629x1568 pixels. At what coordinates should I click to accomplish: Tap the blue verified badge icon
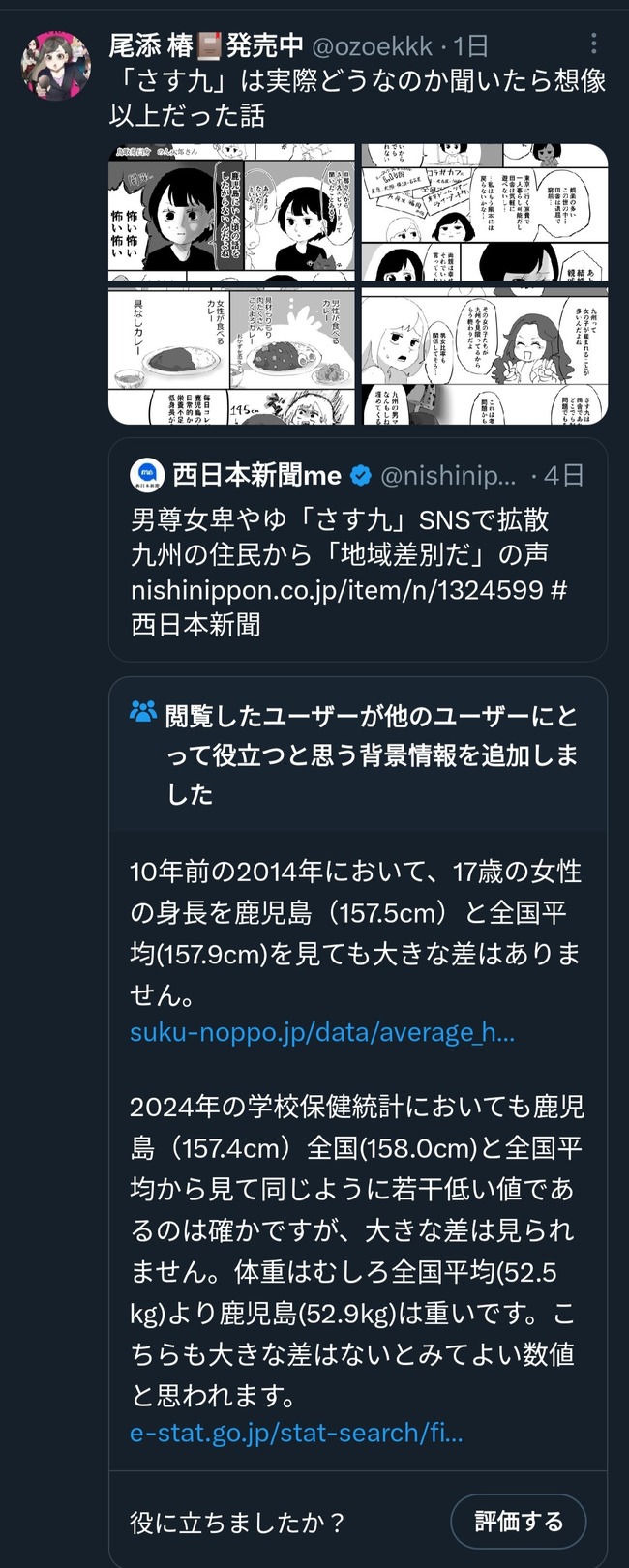click(x=361, y=475)
